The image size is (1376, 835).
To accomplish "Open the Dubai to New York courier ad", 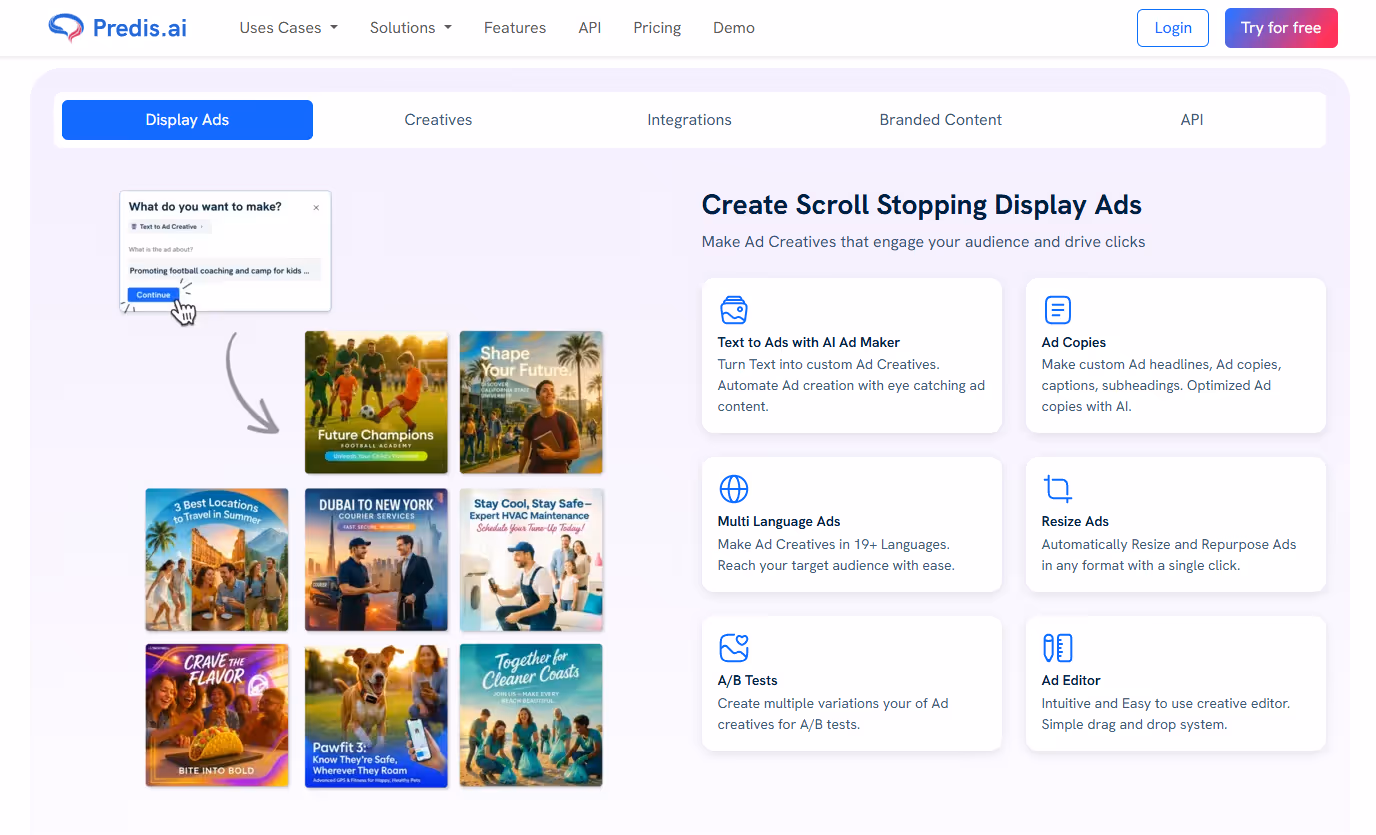I will (376, 560).
